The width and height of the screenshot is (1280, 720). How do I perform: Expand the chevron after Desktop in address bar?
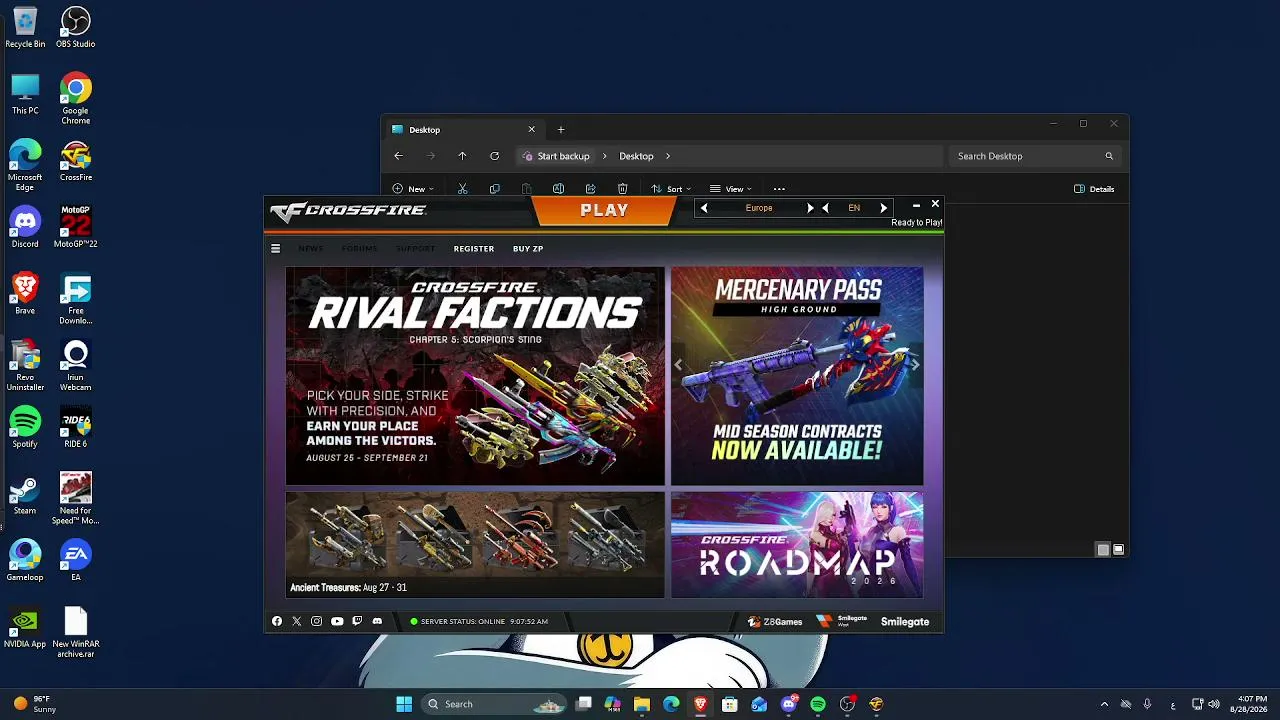click(668, 156)
